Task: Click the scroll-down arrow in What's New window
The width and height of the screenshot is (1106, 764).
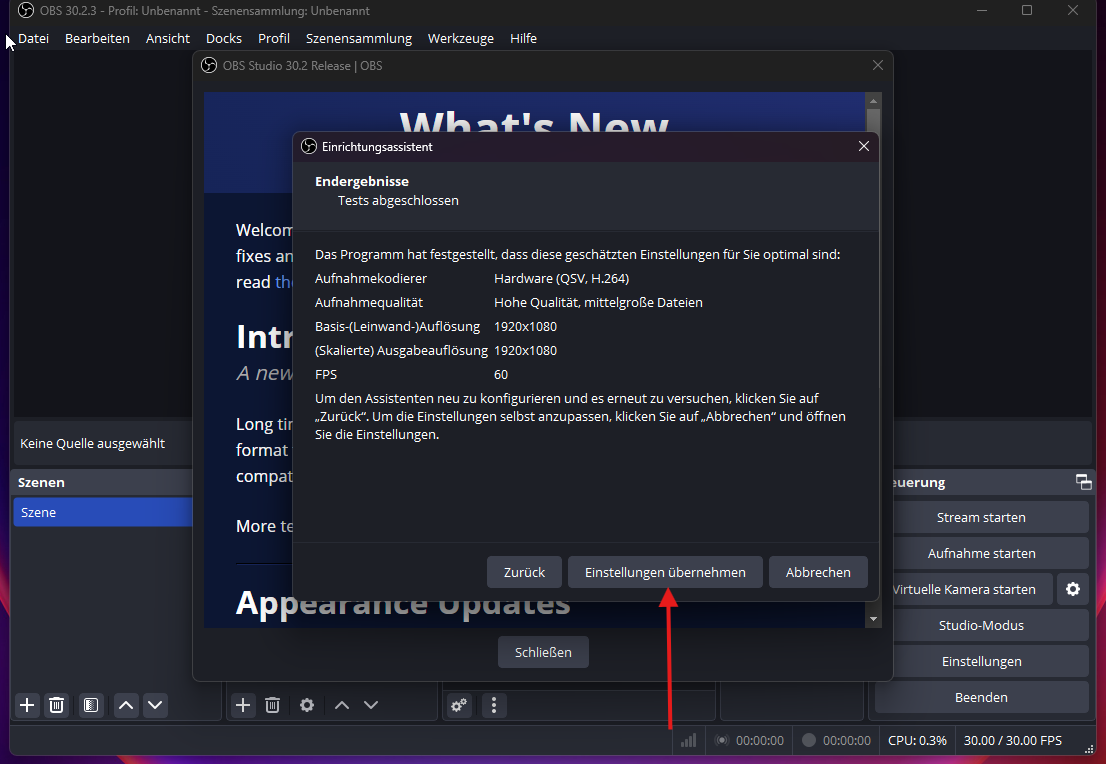Action: point(873,619)
